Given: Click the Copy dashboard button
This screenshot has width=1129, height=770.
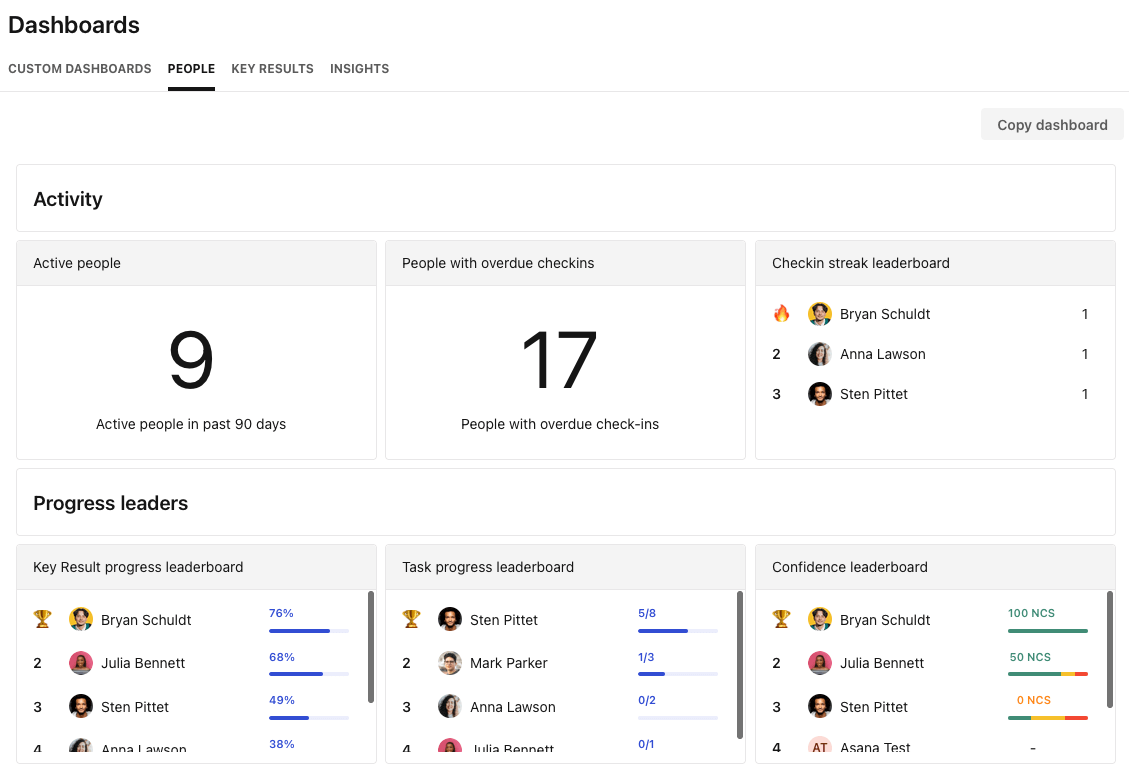Looking at the screenshot, I should (x=1052, y=124).
